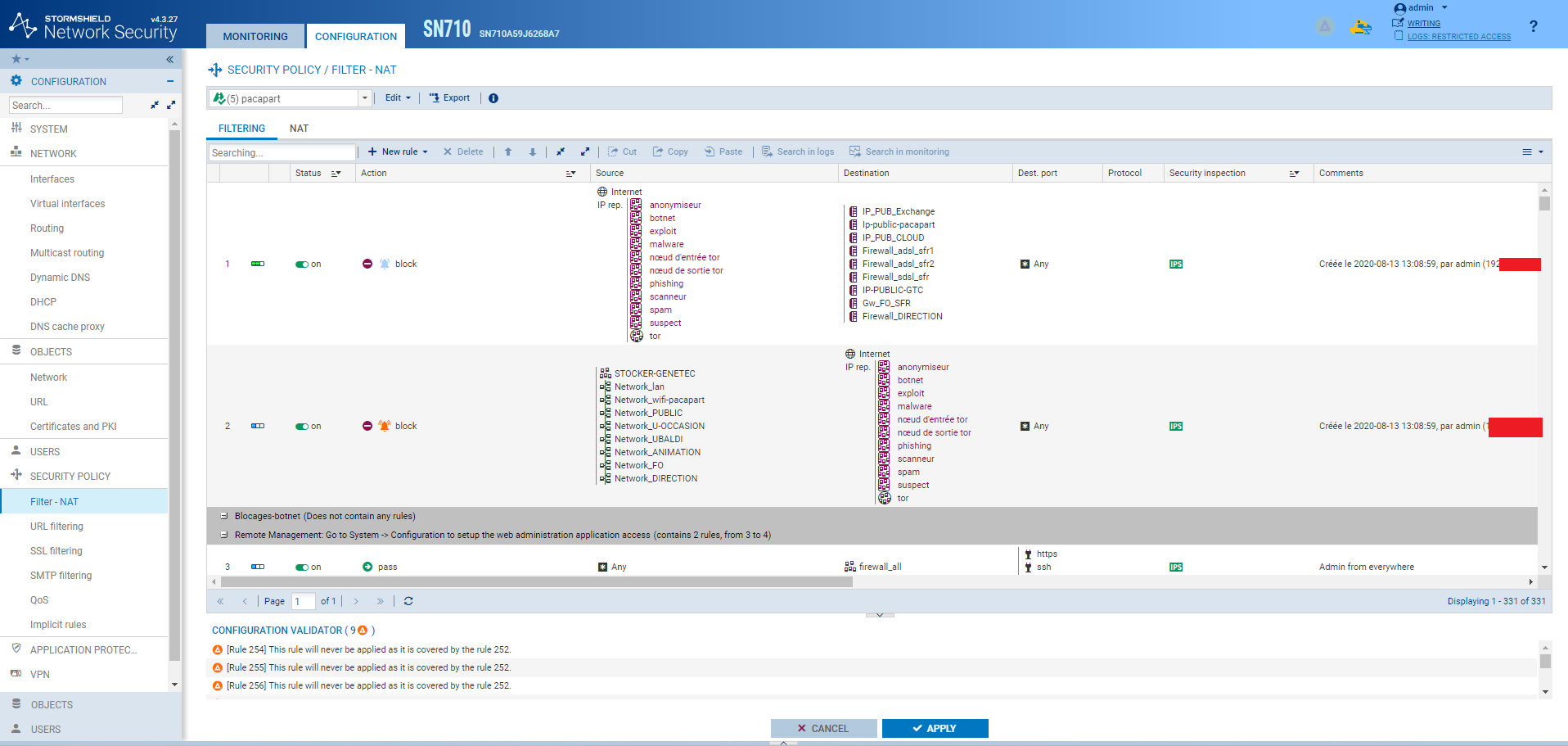Open the pacapart policy dropdown
Image resolution: width=1568 pixels, height=746 pixels.
(x=364, y=98)
